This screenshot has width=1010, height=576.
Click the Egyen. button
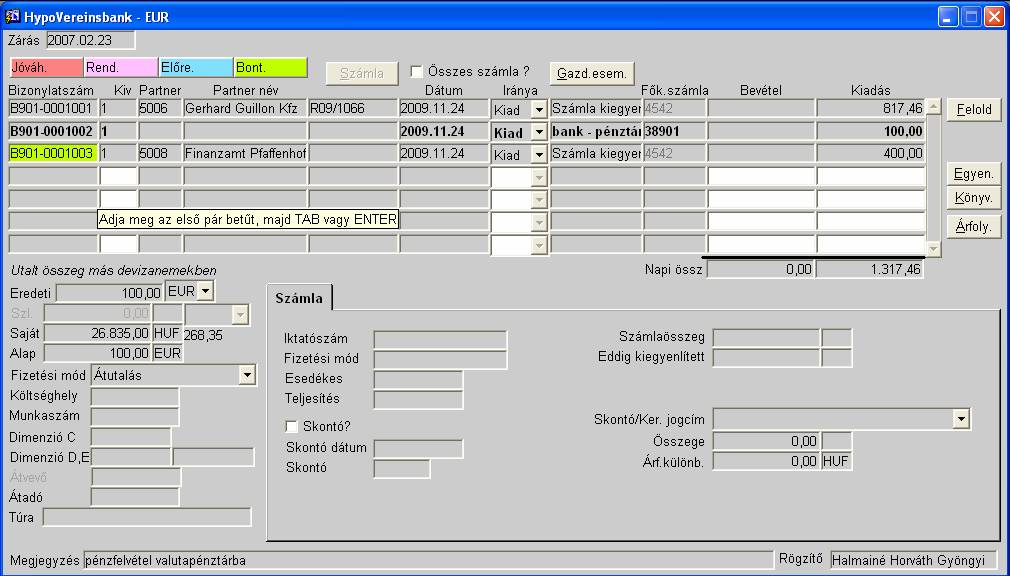click(974, 174)
